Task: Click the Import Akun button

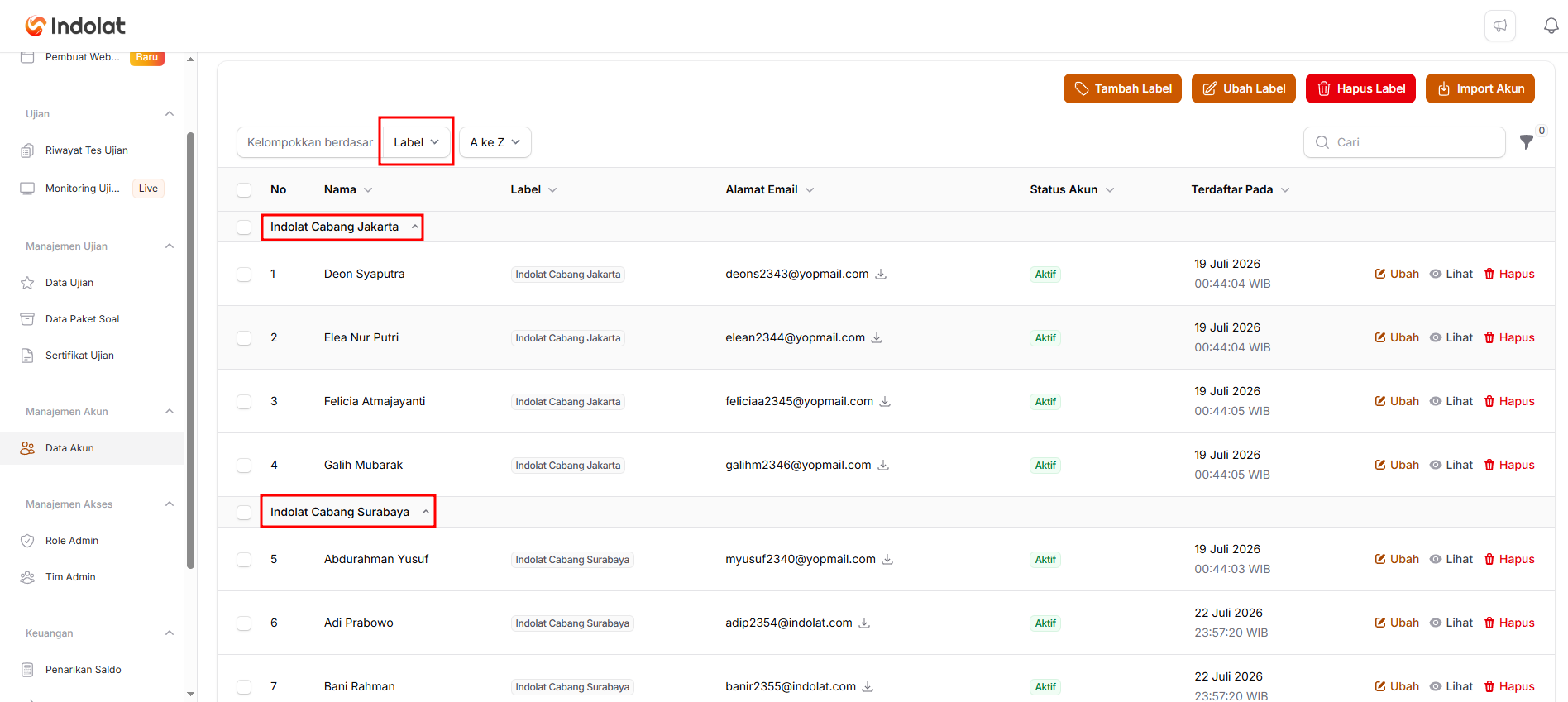Action: (x=1480, y=88)
